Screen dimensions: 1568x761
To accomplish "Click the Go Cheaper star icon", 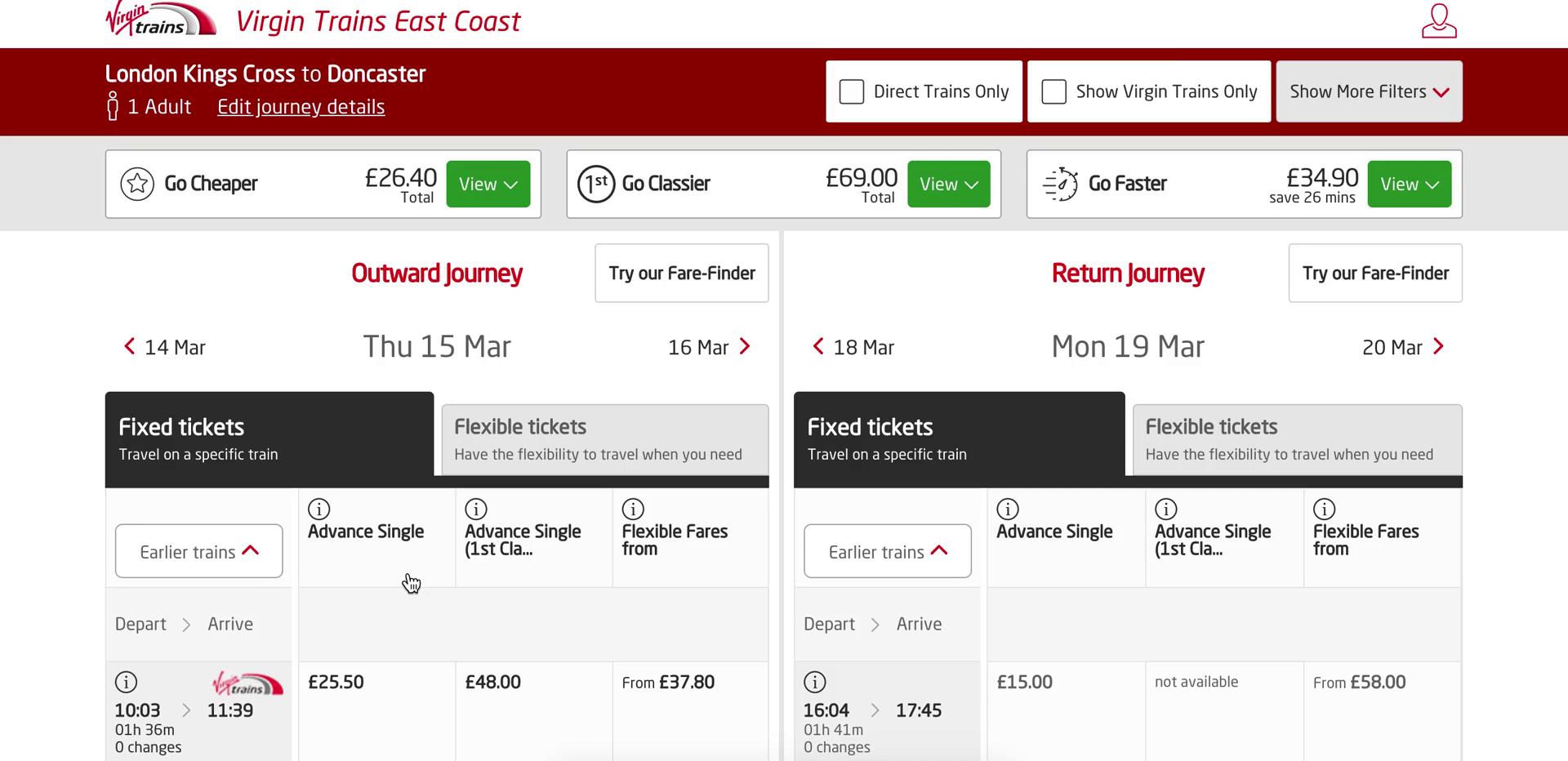I will (137, 184).
